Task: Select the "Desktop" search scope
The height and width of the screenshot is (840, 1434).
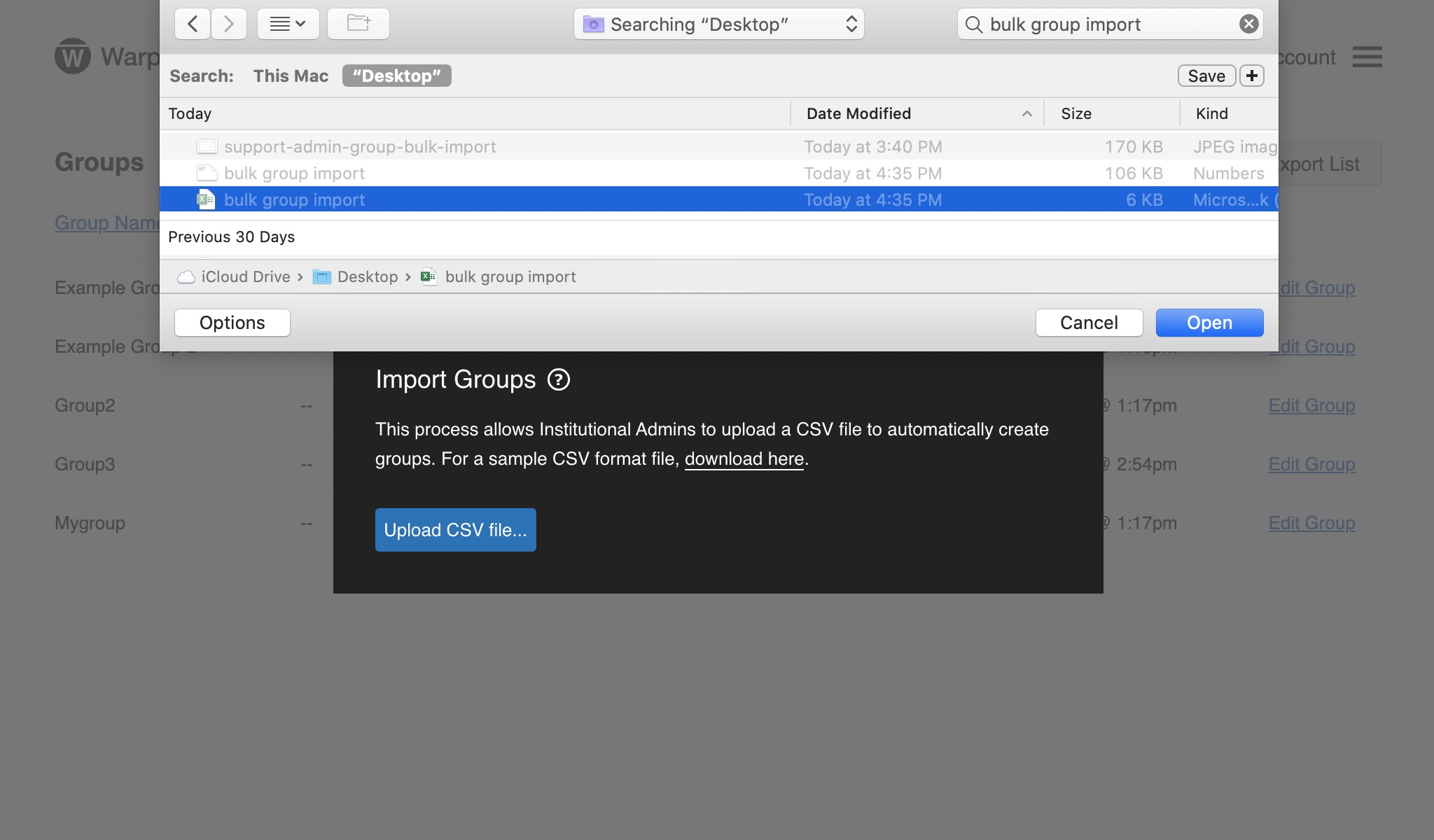Action: pyautogui.click(x=396, y=76)
